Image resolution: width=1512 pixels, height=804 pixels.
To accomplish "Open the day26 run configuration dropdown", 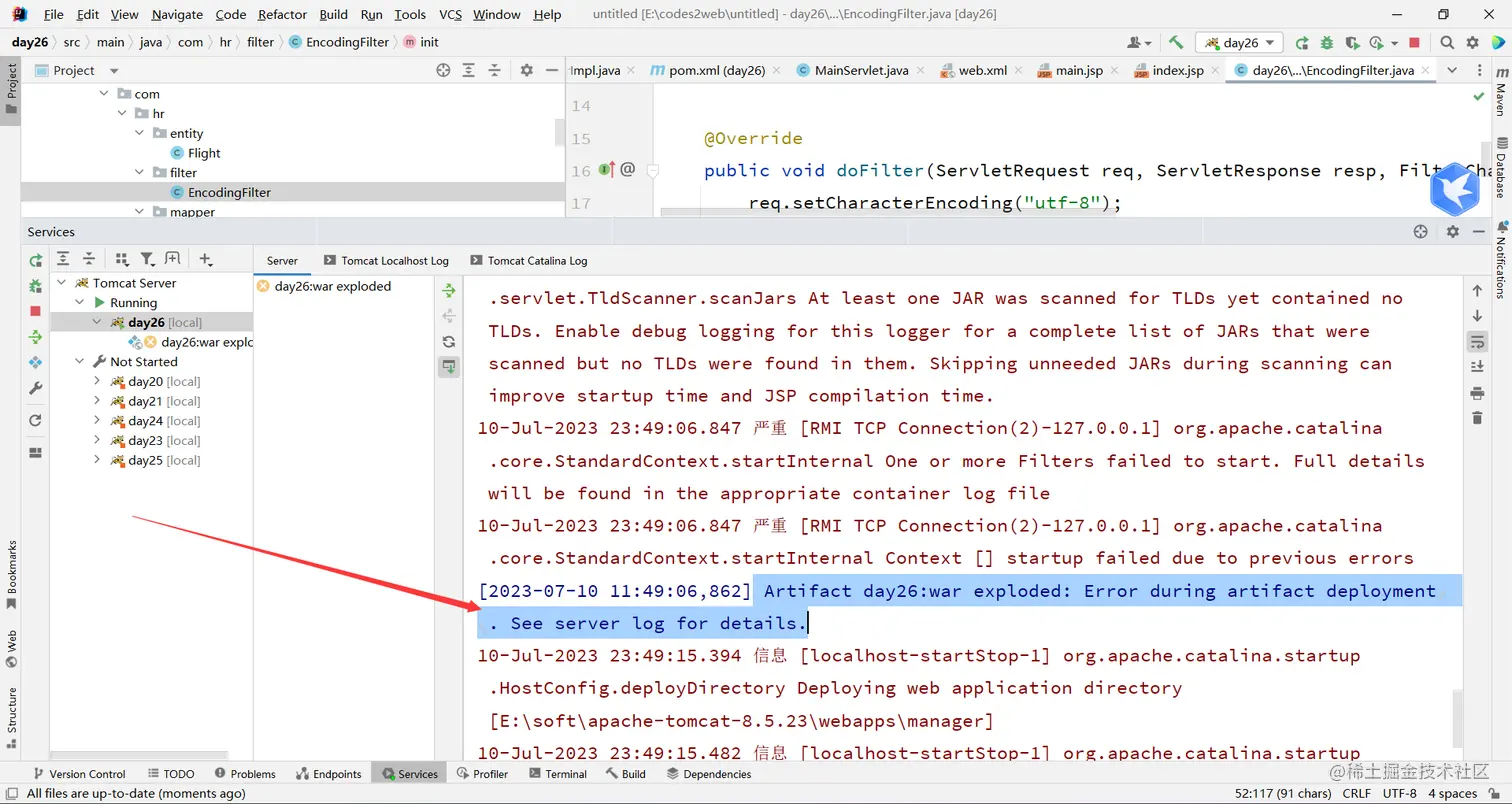I will (1240, 43).
